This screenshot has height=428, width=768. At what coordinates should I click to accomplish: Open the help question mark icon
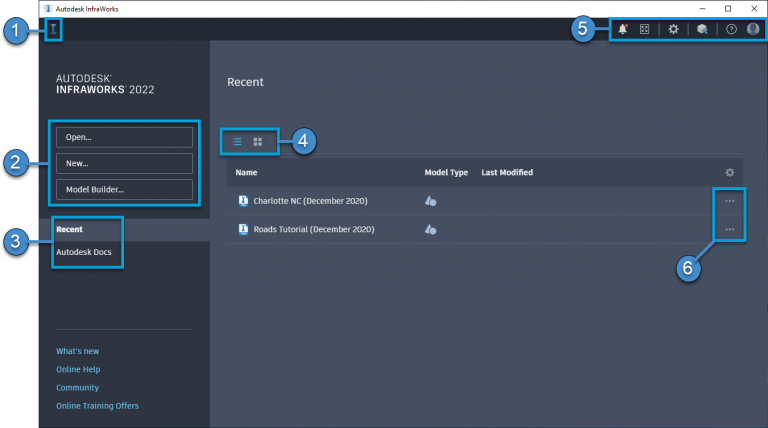click(731, 29)
